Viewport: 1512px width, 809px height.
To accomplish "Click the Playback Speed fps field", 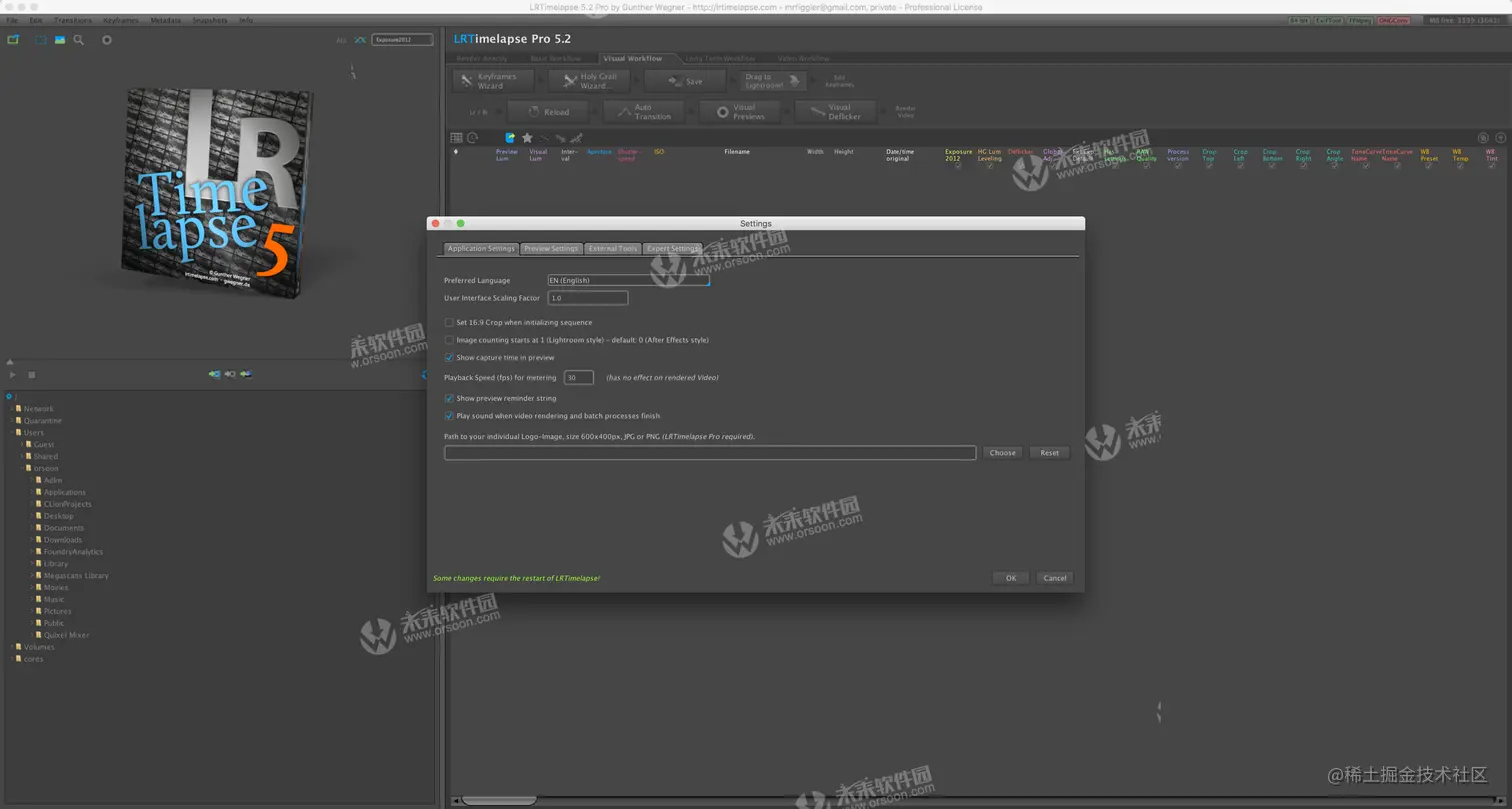I will pos(579,378).
